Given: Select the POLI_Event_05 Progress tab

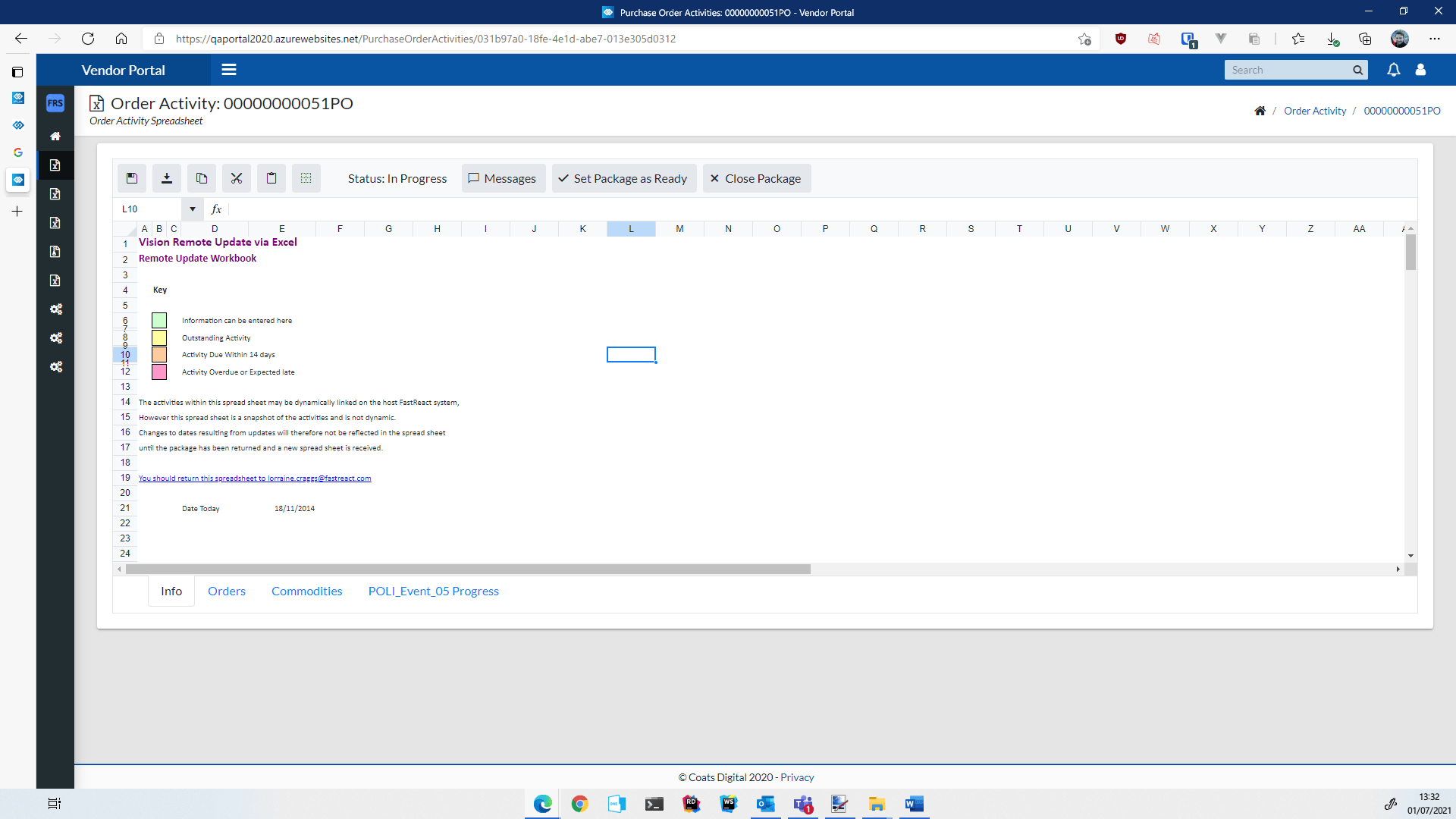Looking at the screenshot, I should pyautogui.click(x=433, y=591).
